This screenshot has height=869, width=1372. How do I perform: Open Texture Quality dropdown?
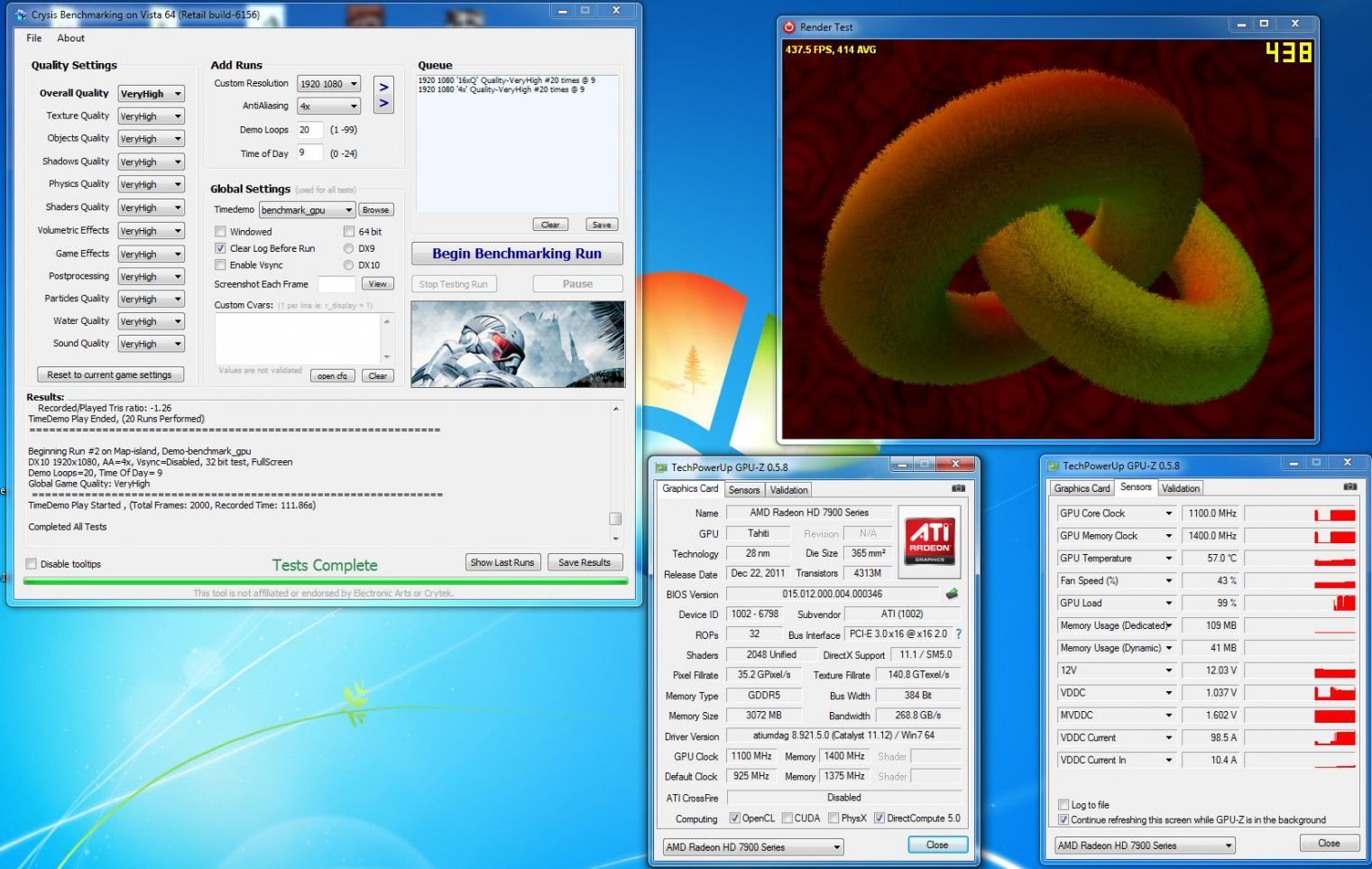[x=152, y=116]
